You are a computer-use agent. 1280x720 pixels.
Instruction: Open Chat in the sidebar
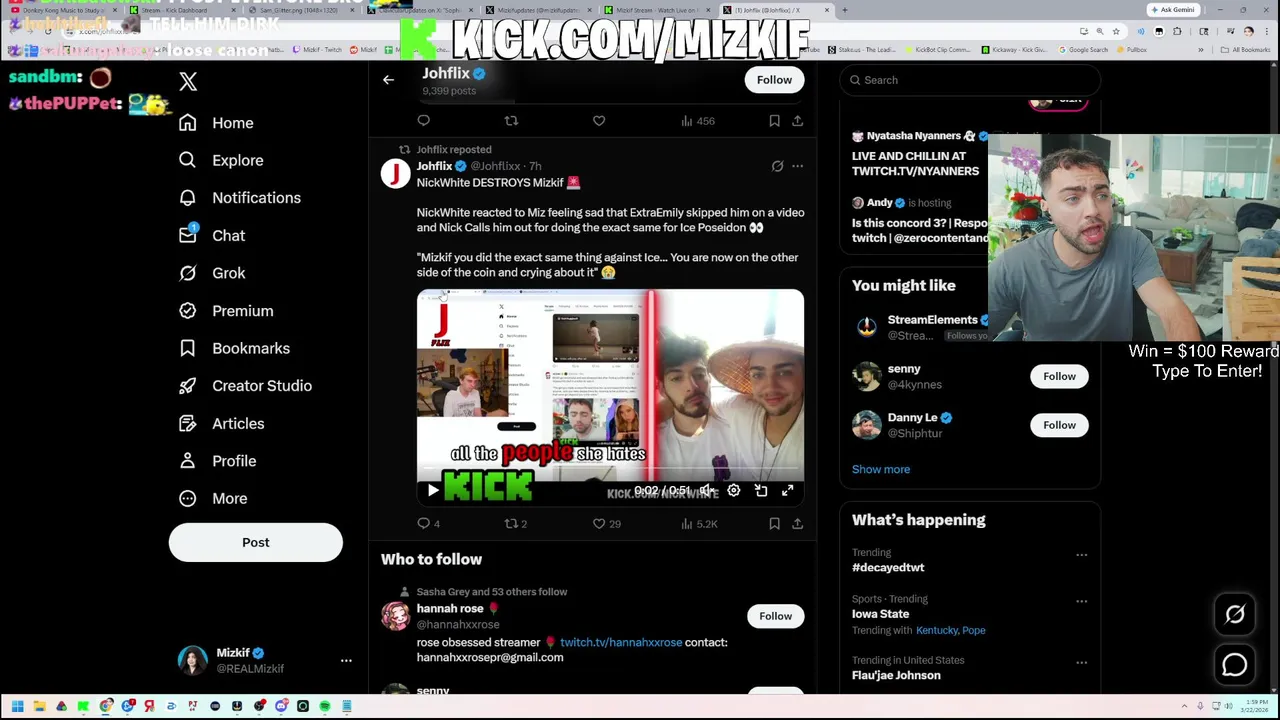[211, 235]
